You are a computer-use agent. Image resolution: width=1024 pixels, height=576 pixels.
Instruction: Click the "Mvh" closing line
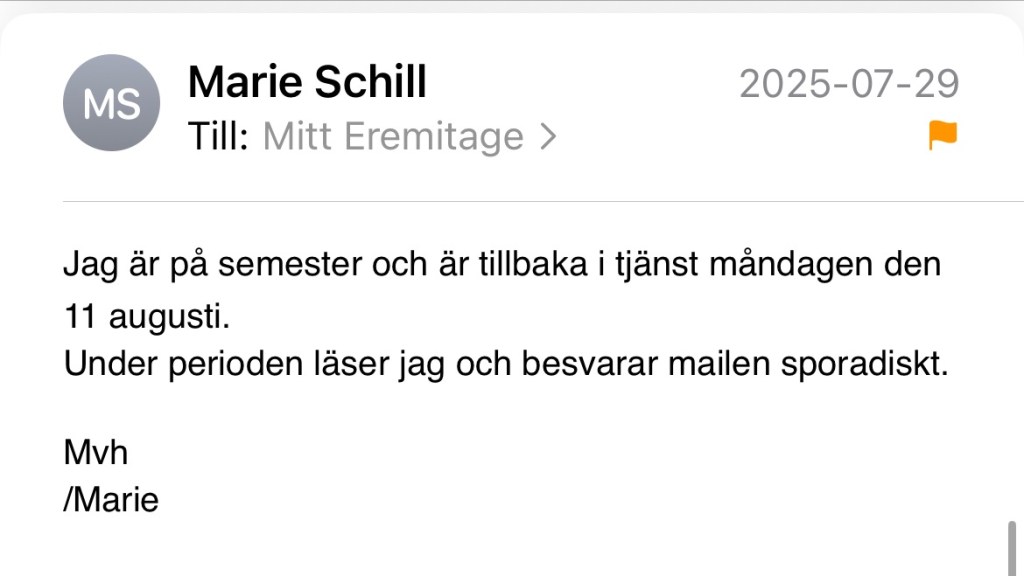(x=96, y=452)
